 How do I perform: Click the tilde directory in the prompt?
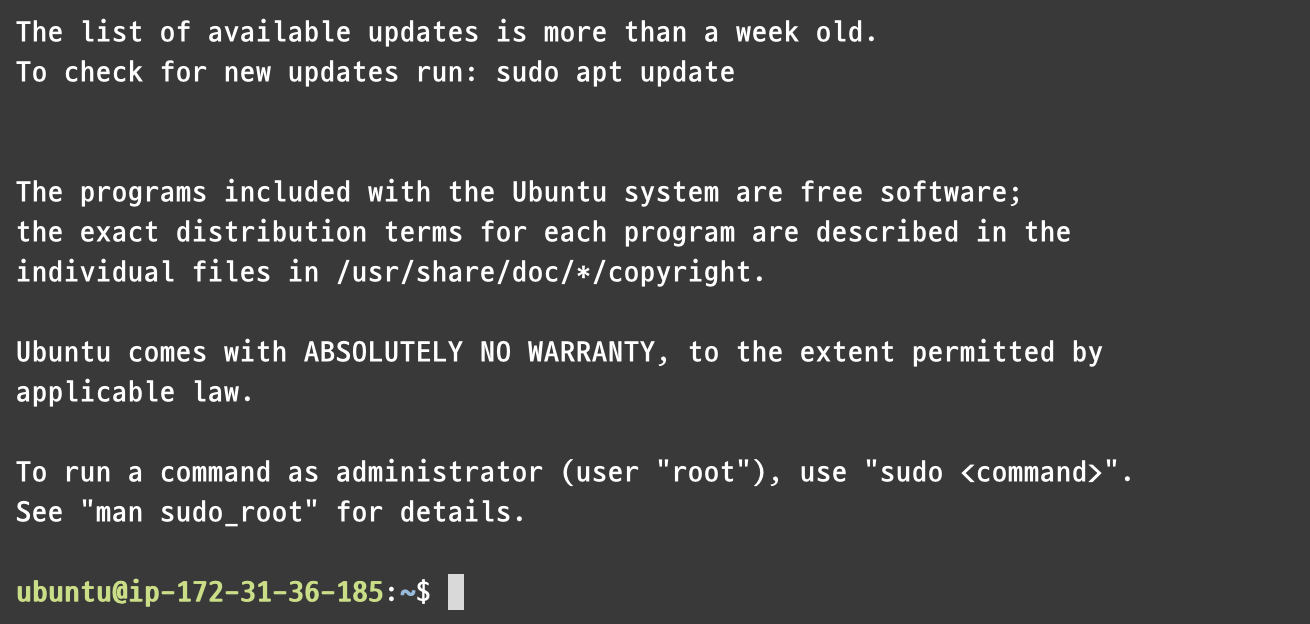click(407, 592)
